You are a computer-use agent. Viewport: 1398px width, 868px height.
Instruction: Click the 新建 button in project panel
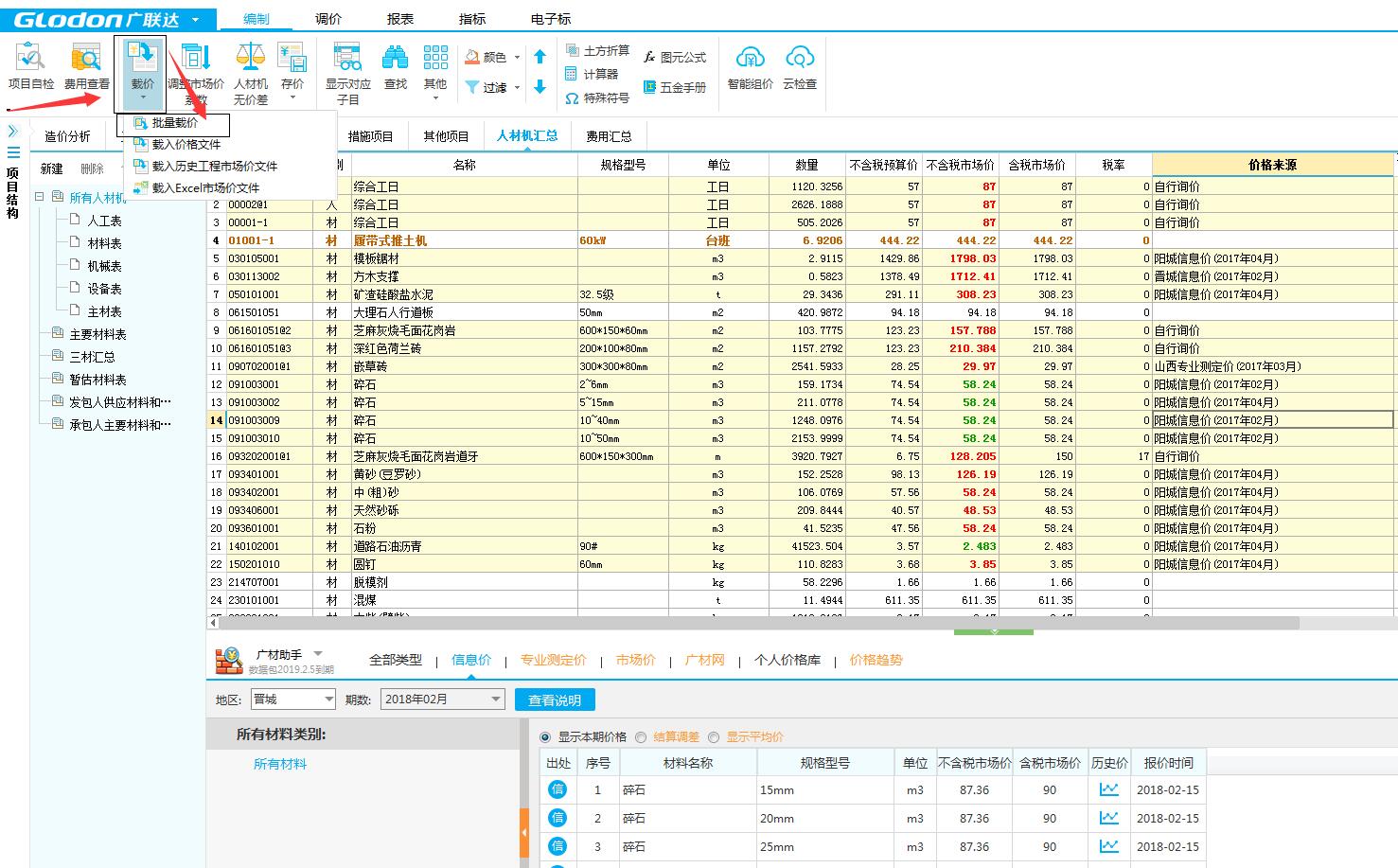point(52,169)
